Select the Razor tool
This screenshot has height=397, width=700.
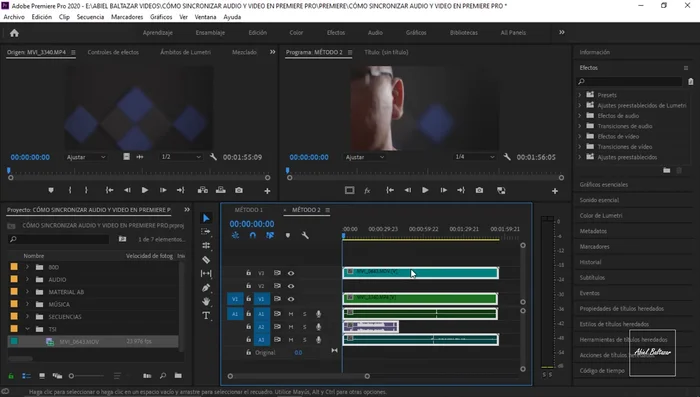[206, 259]
